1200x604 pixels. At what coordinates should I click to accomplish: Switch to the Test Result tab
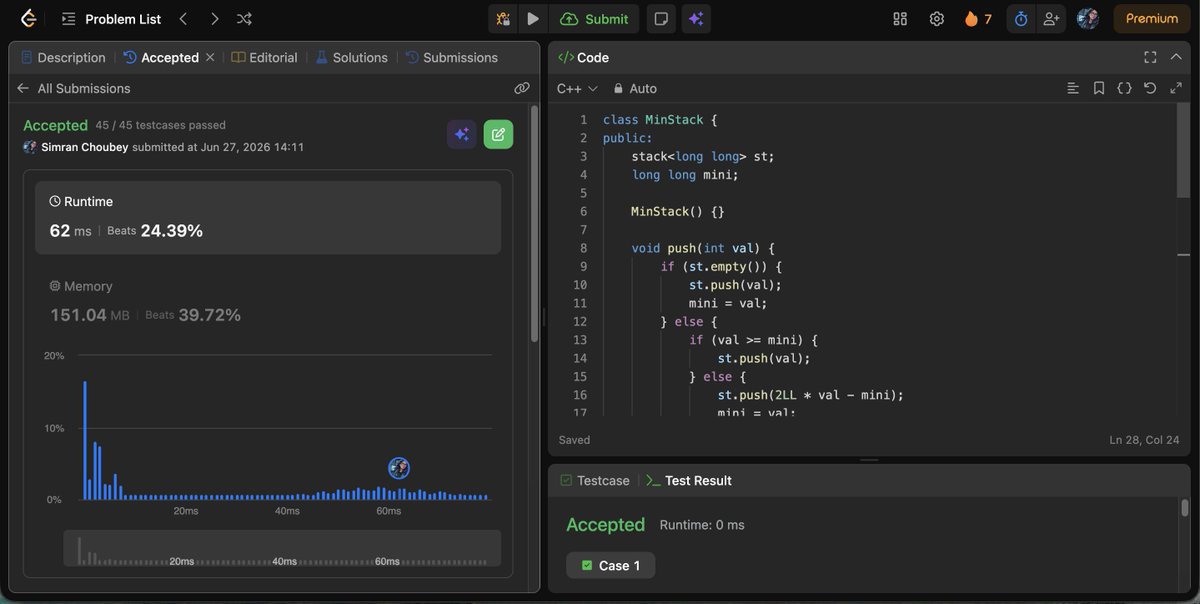point(689,481)
